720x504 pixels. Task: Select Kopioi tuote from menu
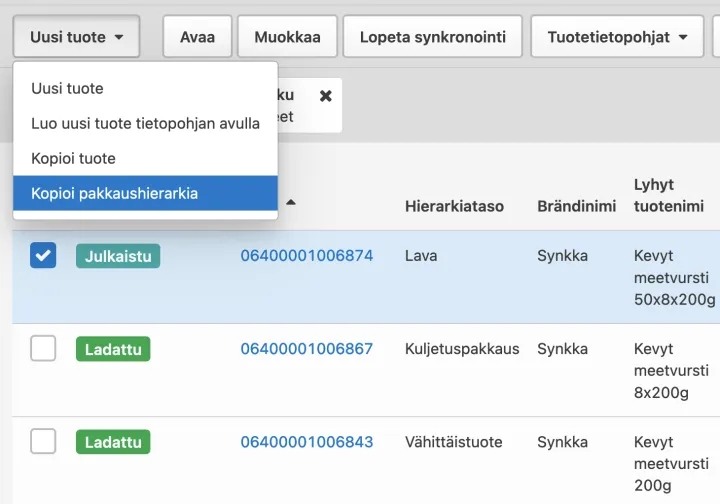coord(73,158)
